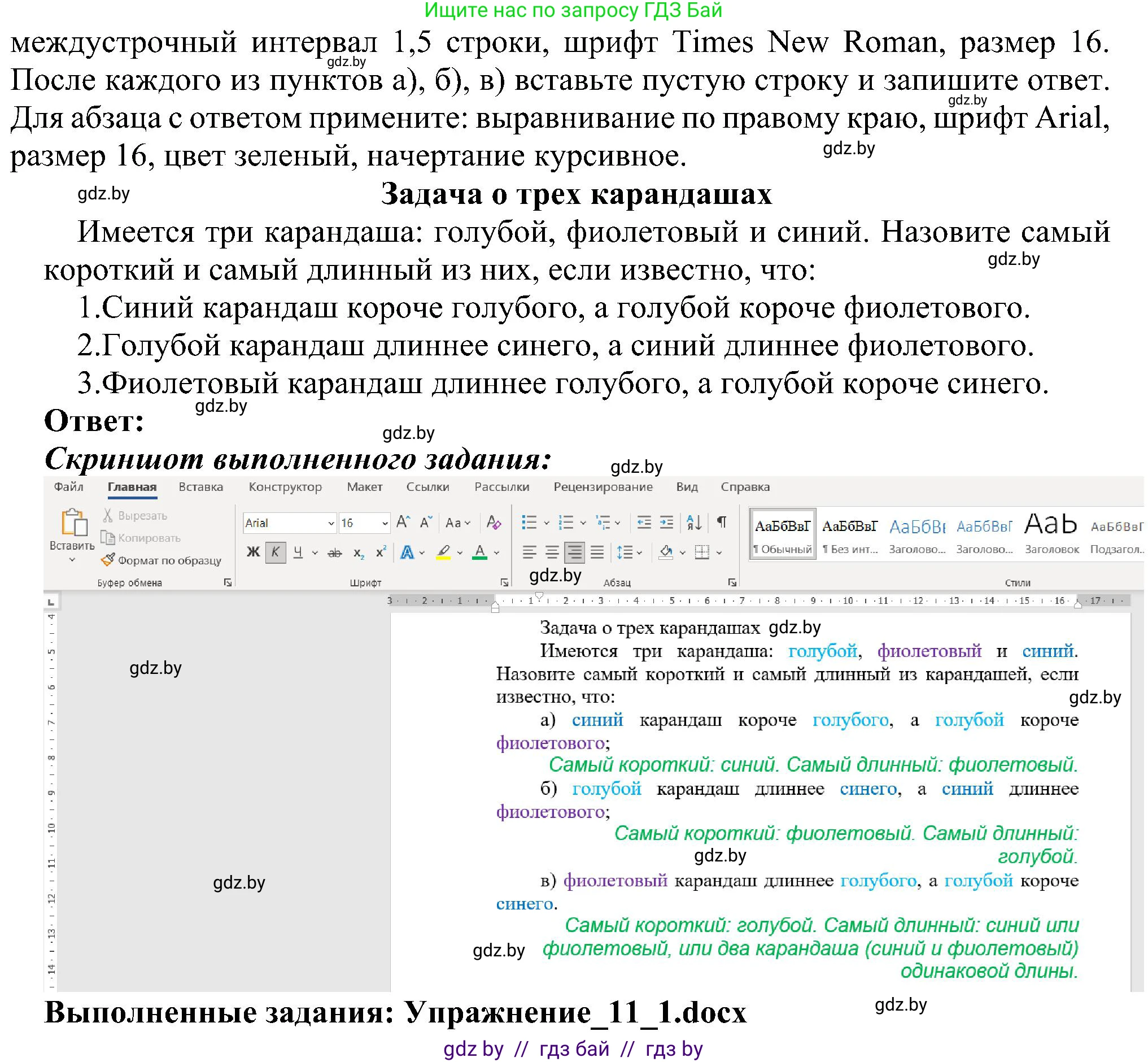
Task: Click the Clear All Formatting eraser icon
Action: point(494,523)
